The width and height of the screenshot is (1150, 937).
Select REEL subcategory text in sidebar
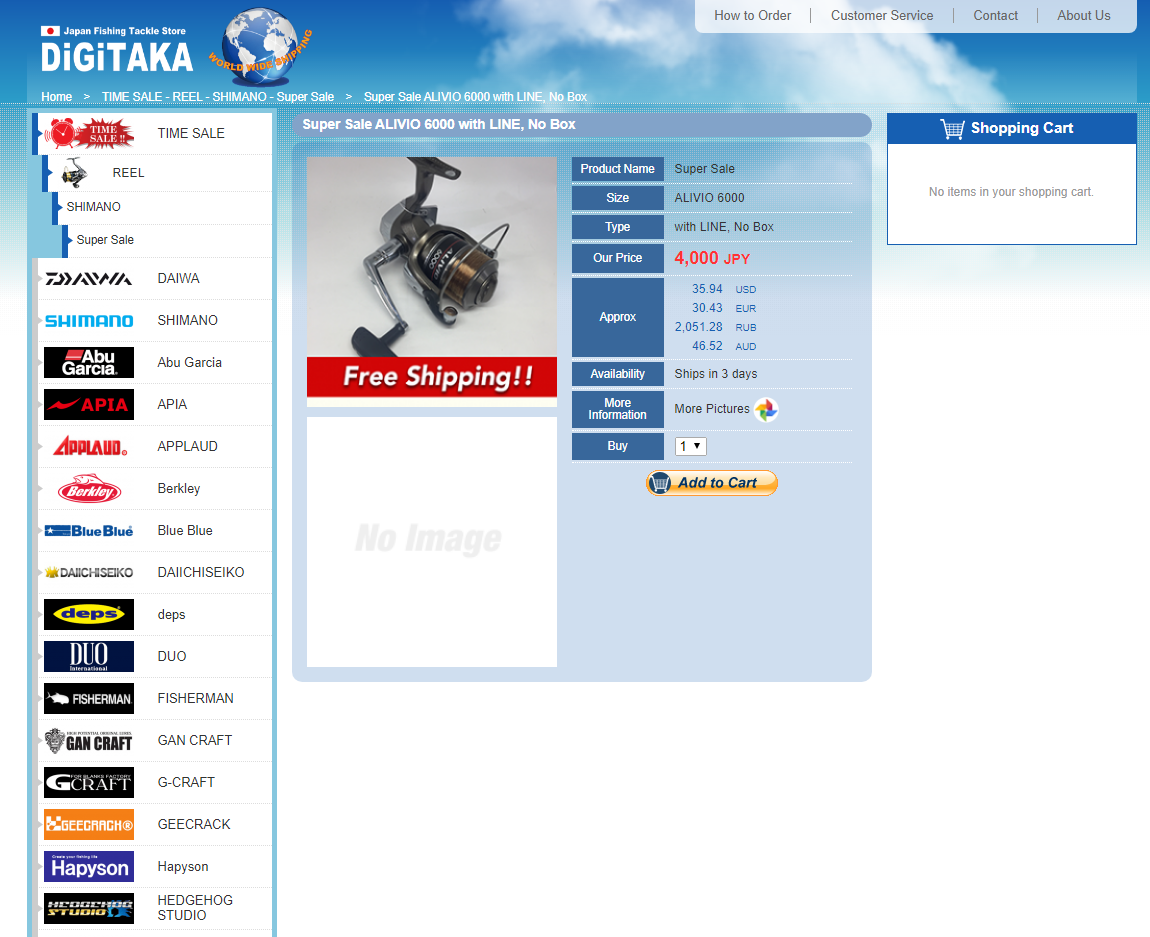[x=128, y=173]
